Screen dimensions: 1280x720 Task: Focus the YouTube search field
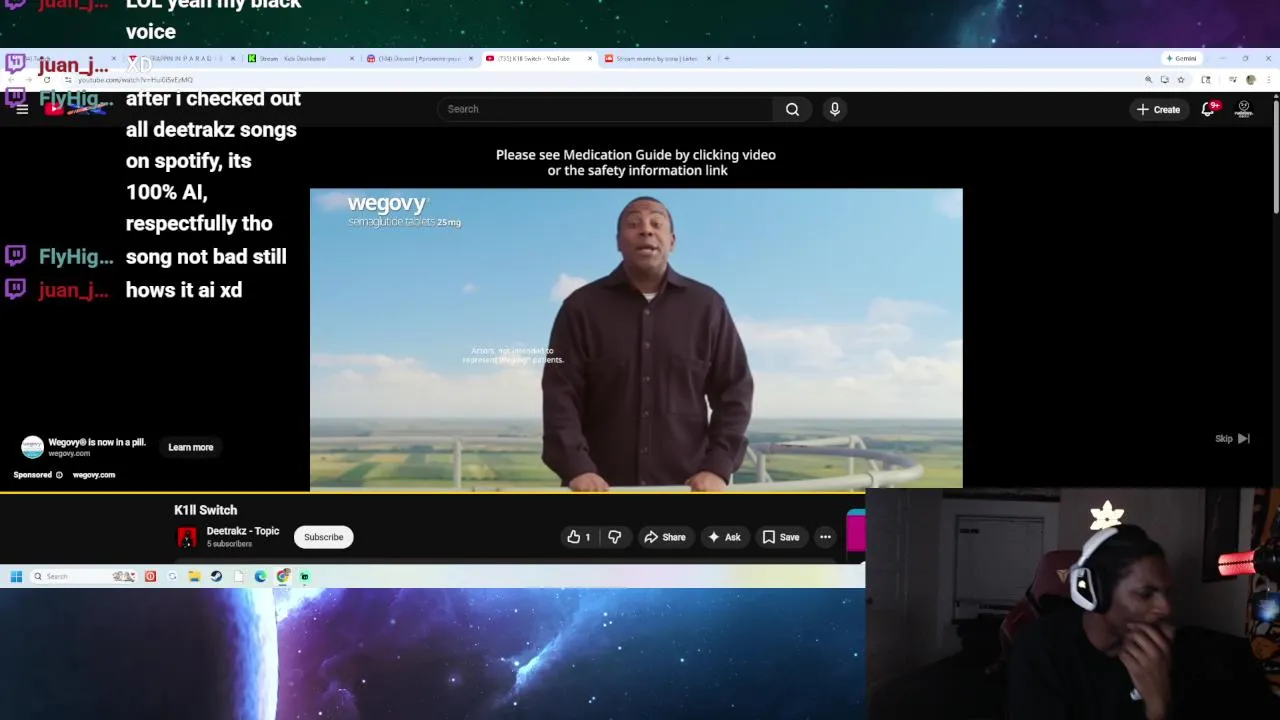[605, 109]
